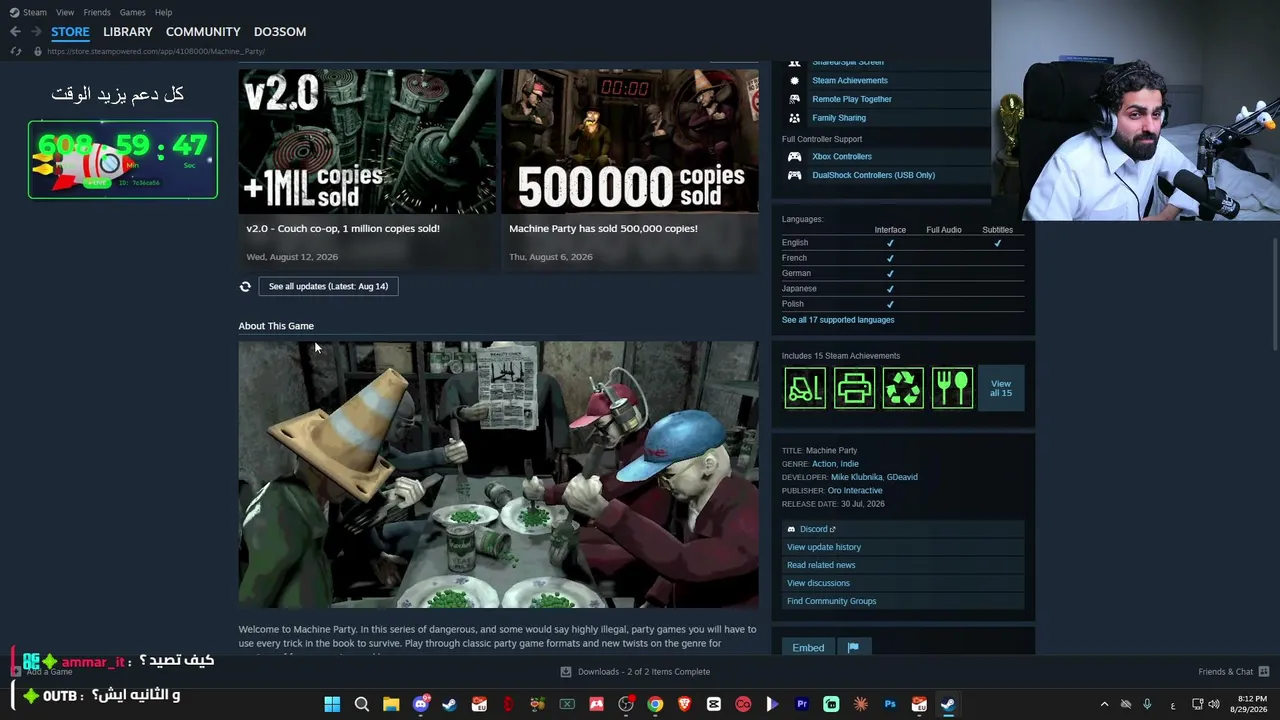Click the refresh icon beside See all updates
Screen dimensions: 1280x720
point(245,287)
